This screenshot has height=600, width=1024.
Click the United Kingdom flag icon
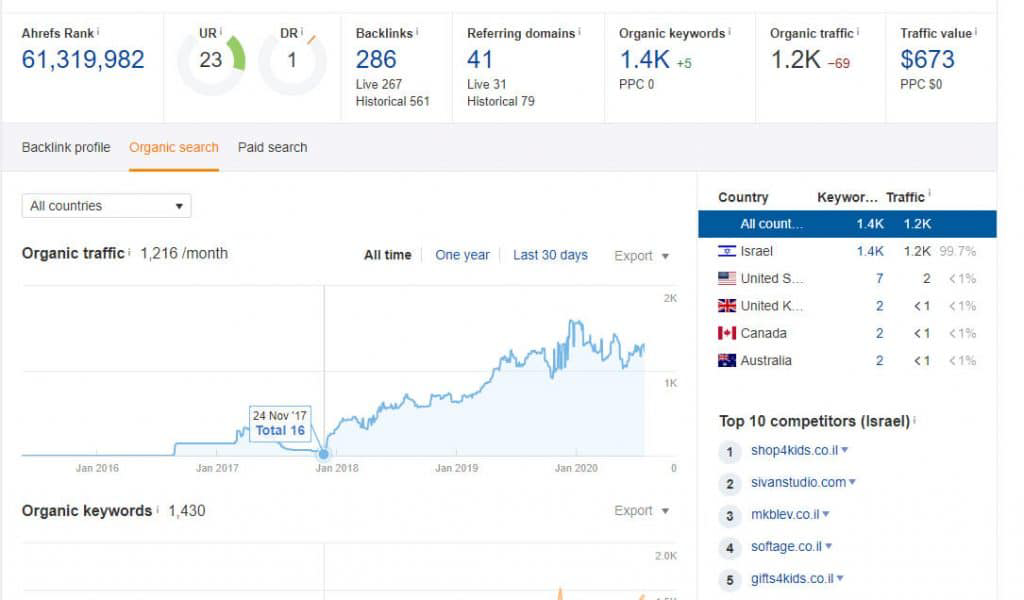[726, 306]
